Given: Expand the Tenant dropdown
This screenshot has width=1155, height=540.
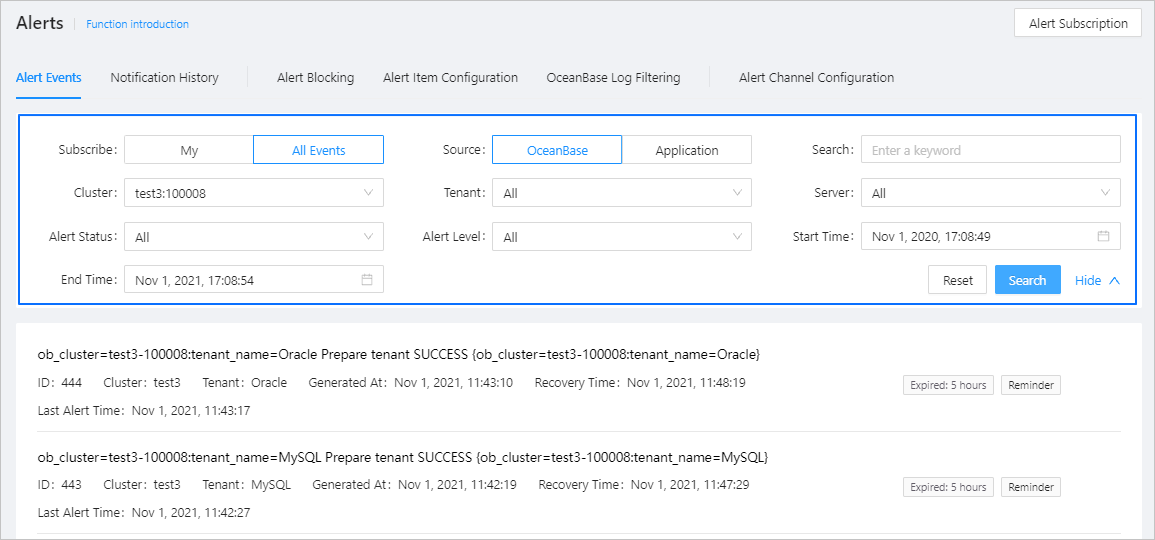Looking at the screenshot, I should (622, 193).
